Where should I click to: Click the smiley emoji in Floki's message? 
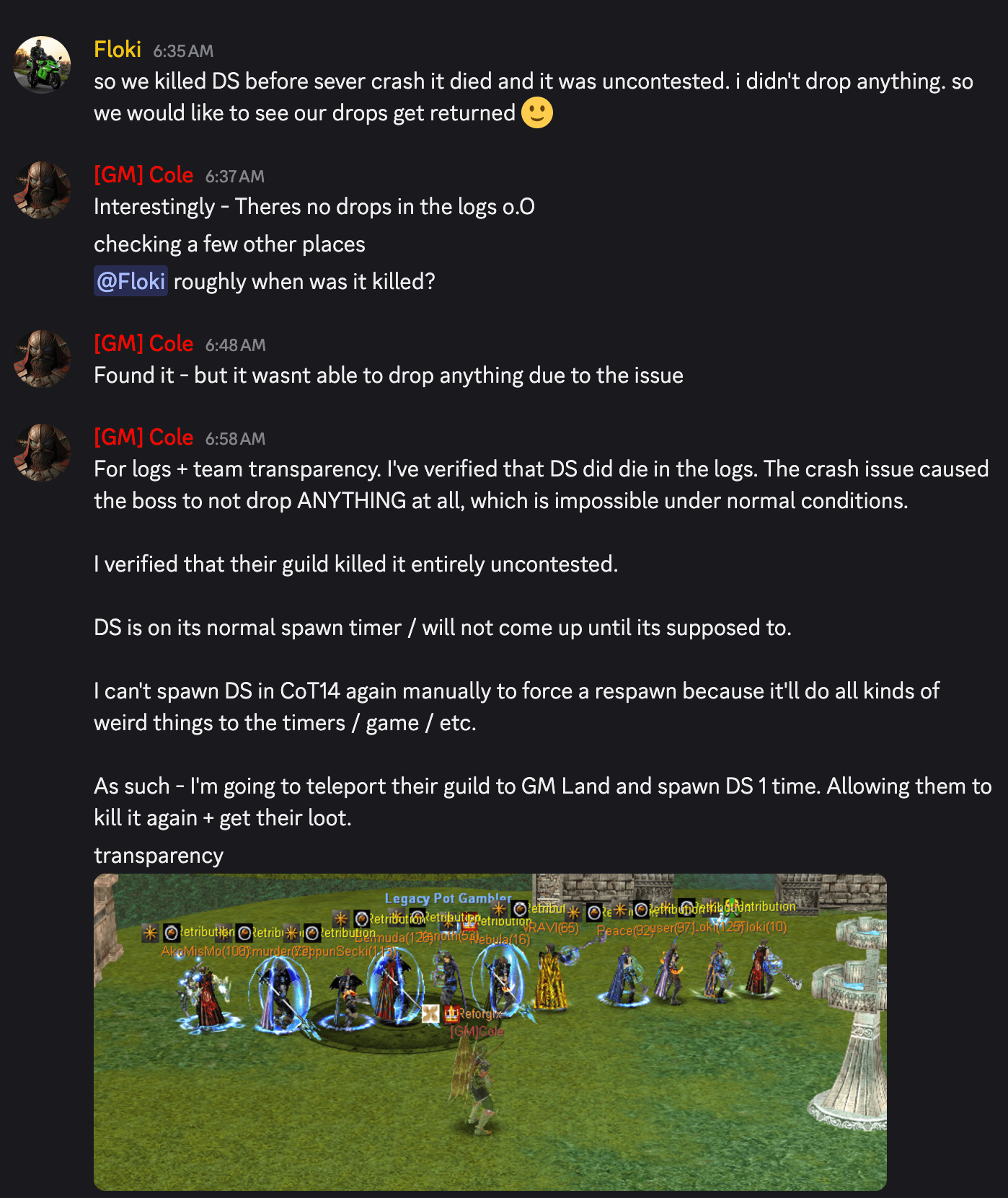coord(537,112)
